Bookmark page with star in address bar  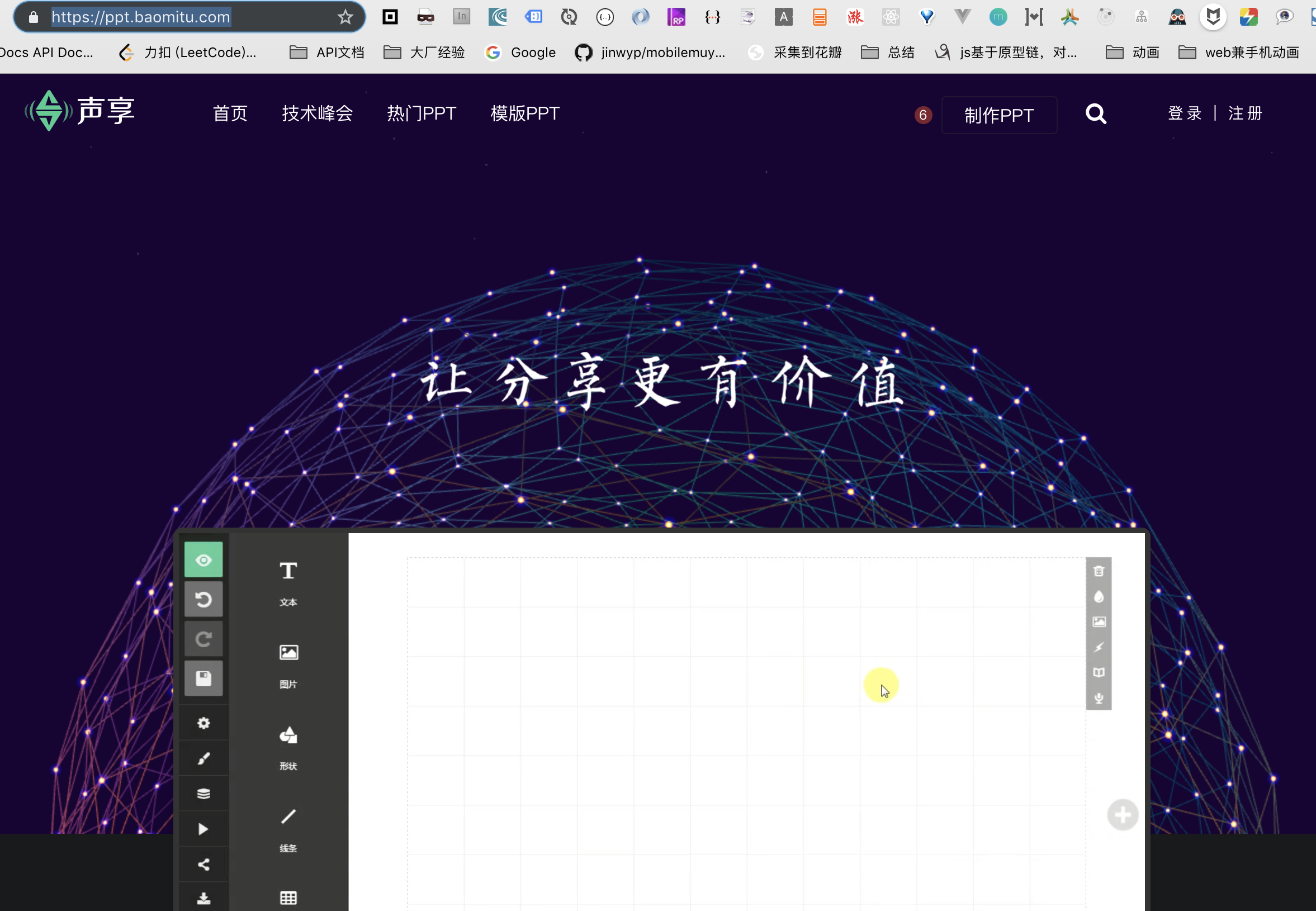345,17
